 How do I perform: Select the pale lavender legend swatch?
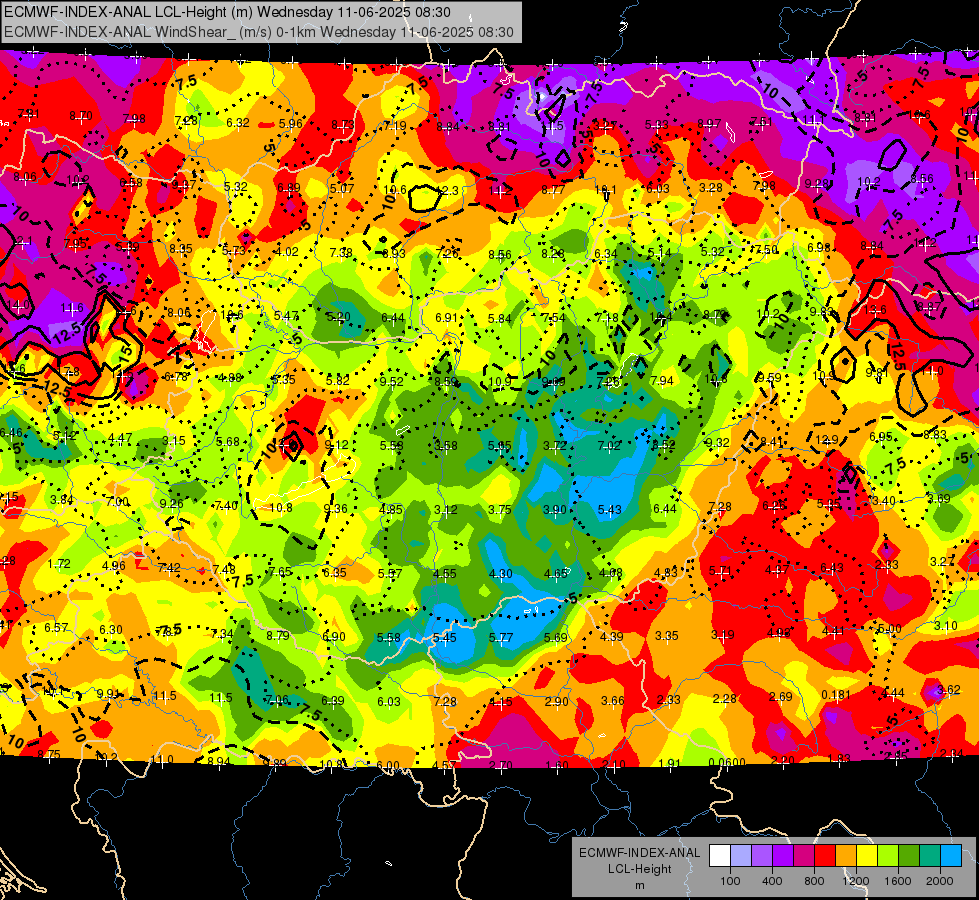(x=740, y=856)
